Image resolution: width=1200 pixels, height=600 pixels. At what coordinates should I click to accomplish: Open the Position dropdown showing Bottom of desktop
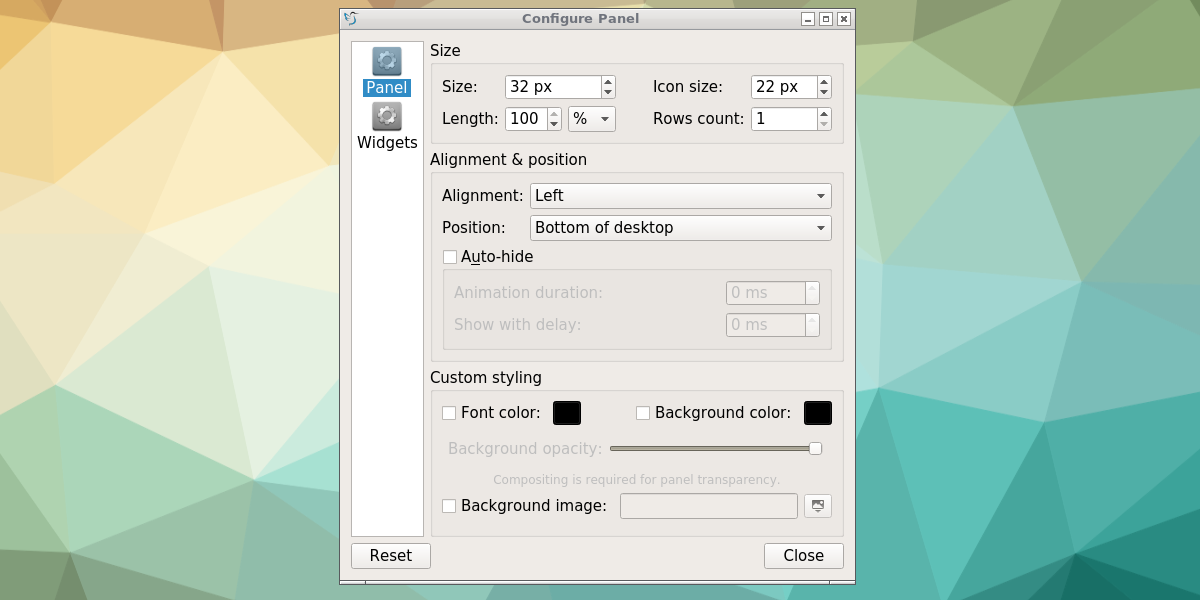coord(681,228)
